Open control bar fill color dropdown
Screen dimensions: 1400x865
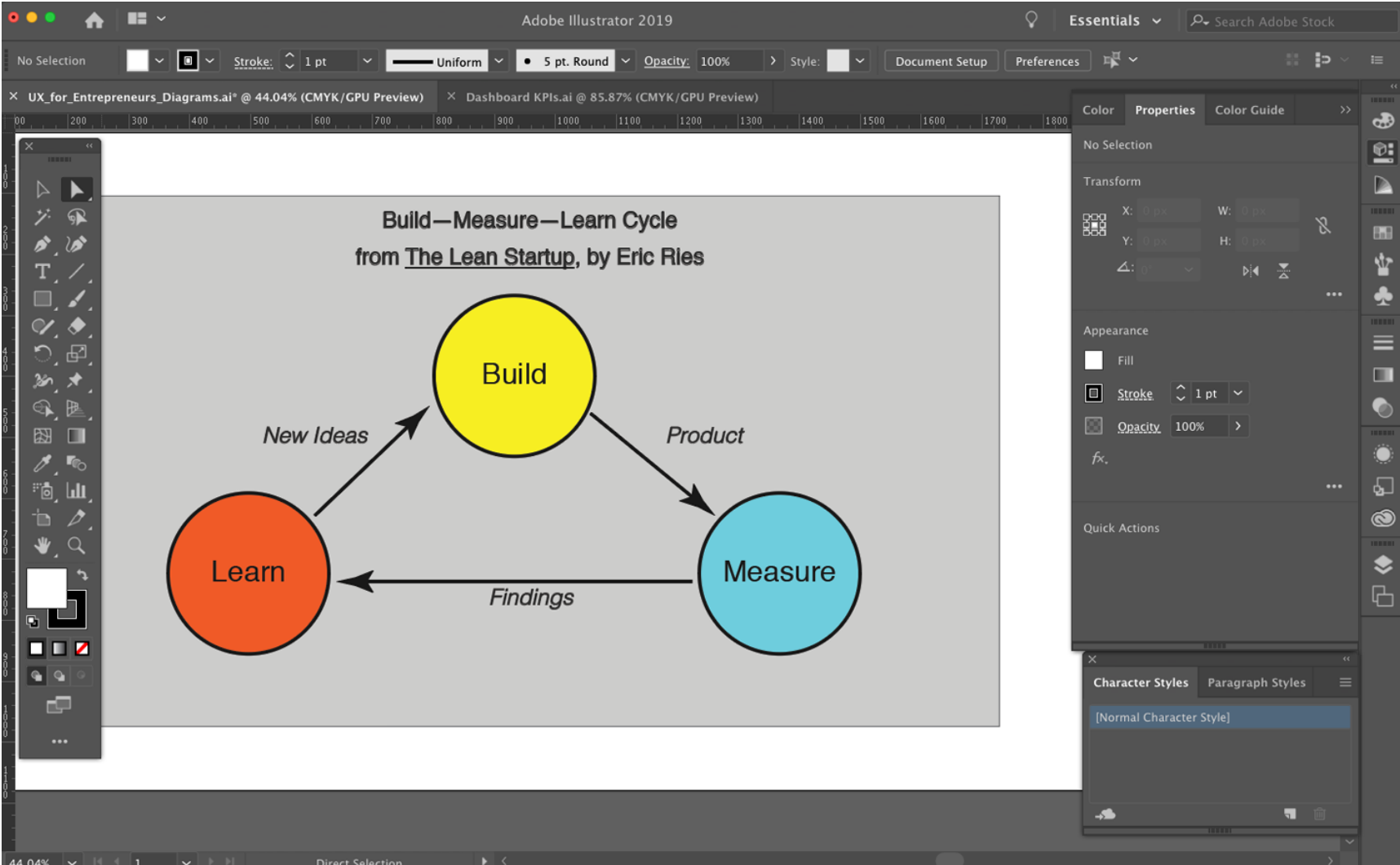tap(160, 60)
